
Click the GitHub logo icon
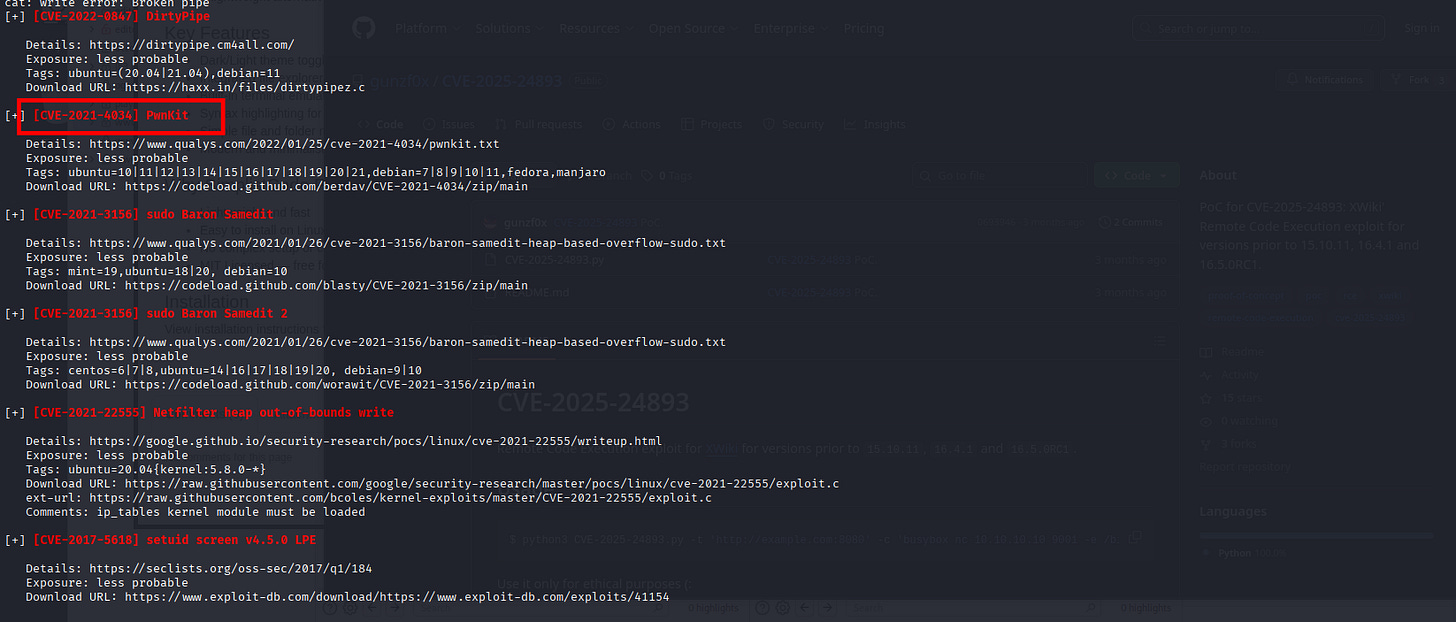(x=363, y=28)
